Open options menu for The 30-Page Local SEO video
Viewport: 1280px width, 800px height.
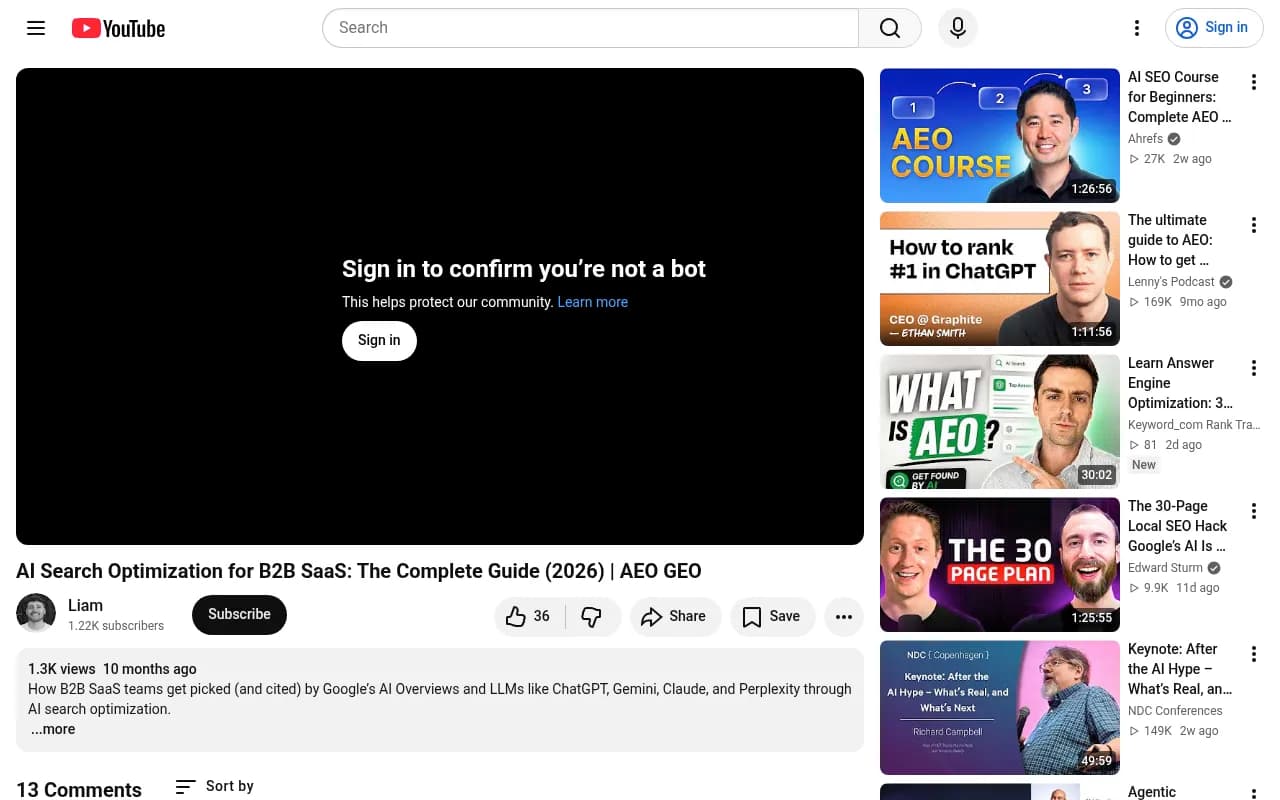[1253, 512]
